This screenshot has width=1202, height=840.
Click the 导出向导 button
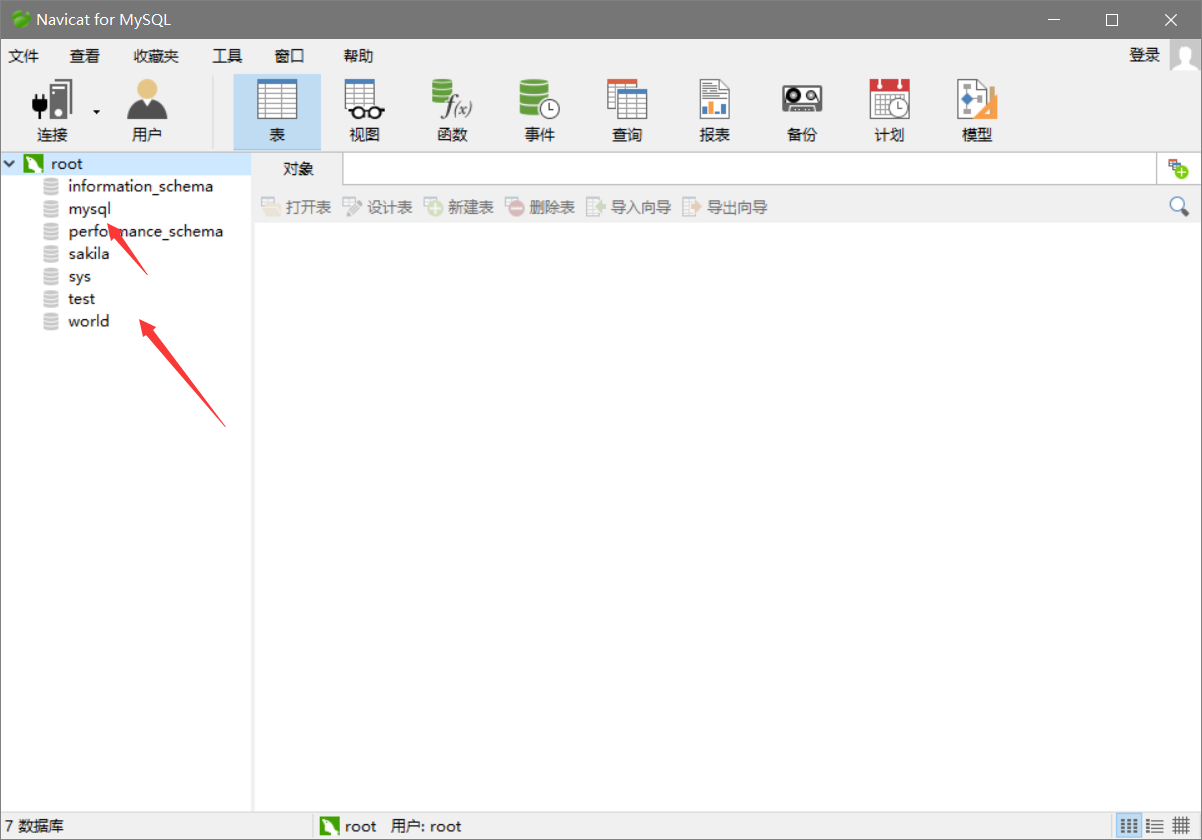point(725,207)
